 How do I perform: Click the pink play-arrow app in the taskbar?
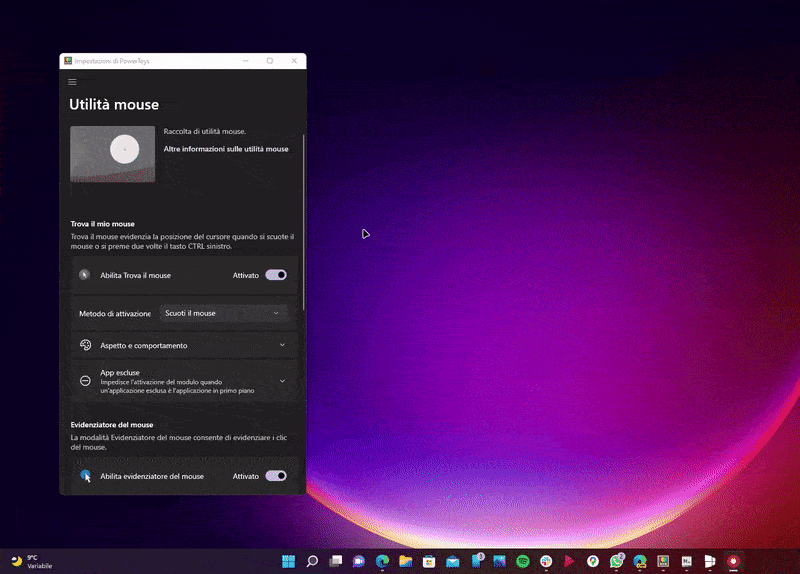pos(569,562)
